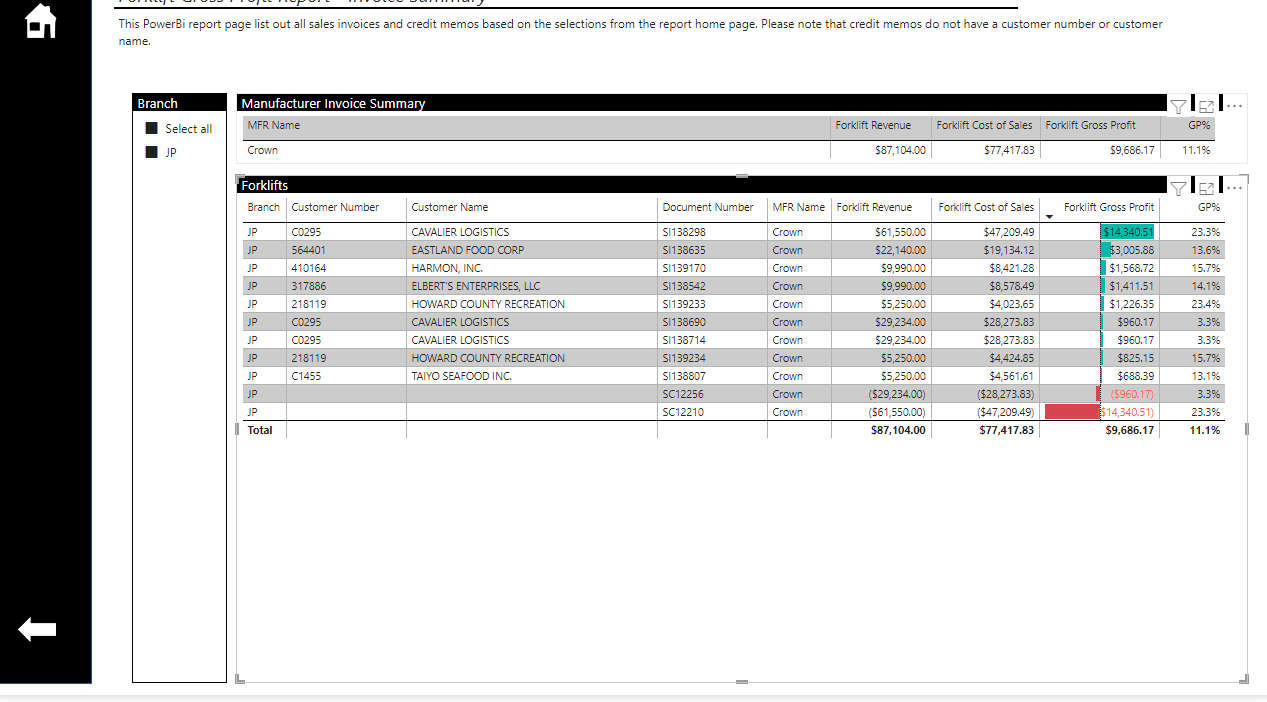Click document number SI139233

point(684,304)
